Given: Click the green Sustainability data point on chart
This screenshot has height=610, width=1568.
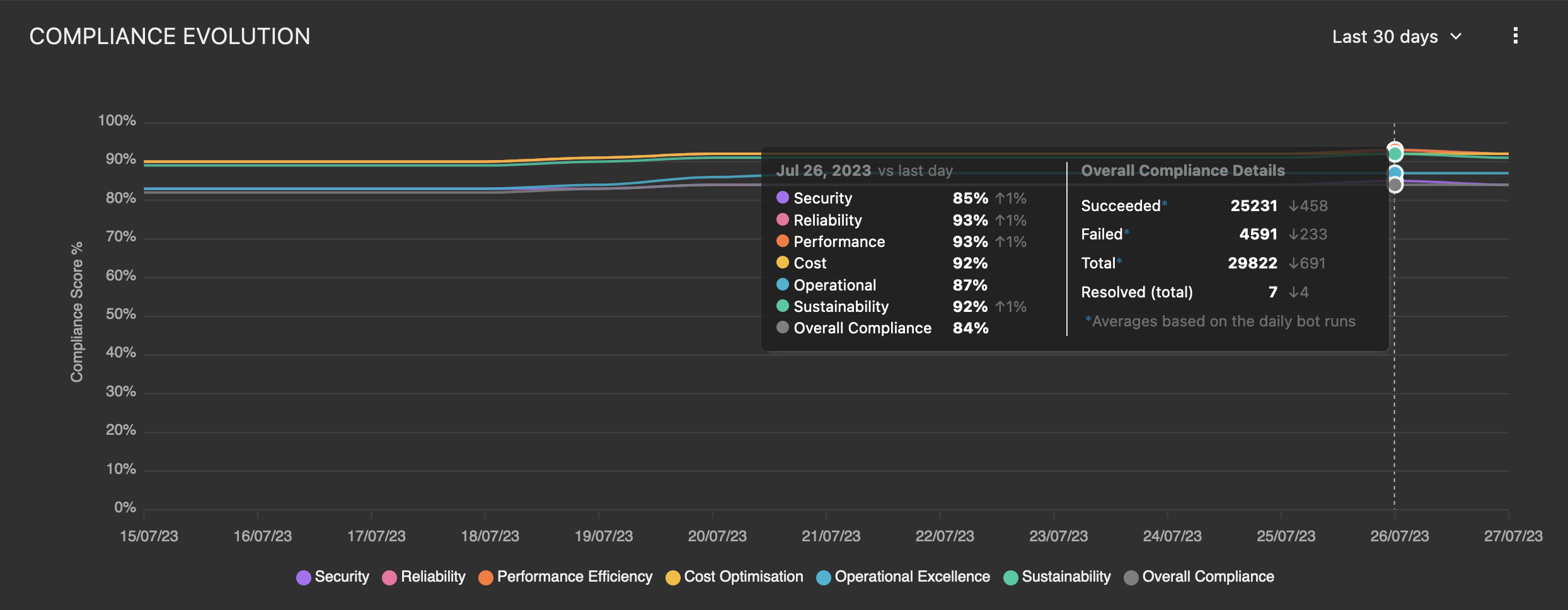Looking at the screenshot, I should coord(1395,154).
